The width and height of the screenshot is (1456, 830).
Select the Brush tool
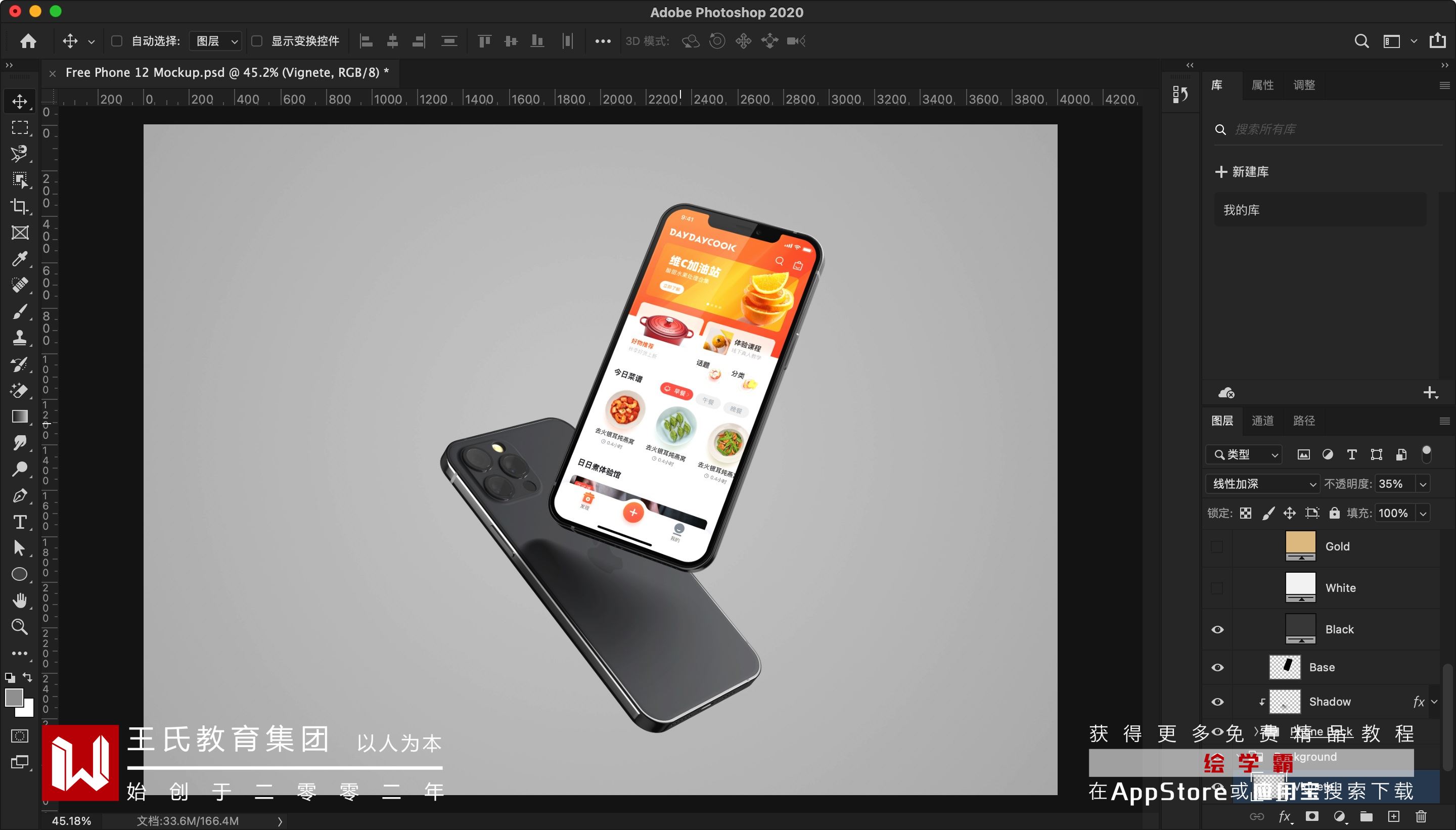20,311
